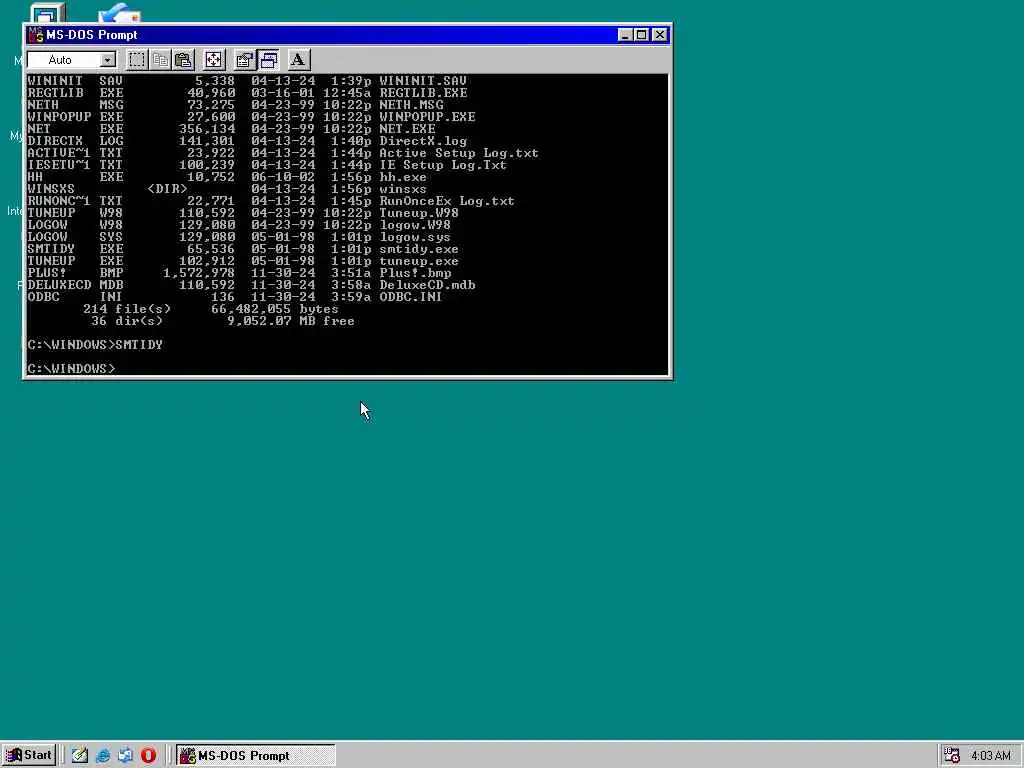1024x768 pixels.
Task: Open Font settings with the 'A' icon
Action: pos(298,60)
